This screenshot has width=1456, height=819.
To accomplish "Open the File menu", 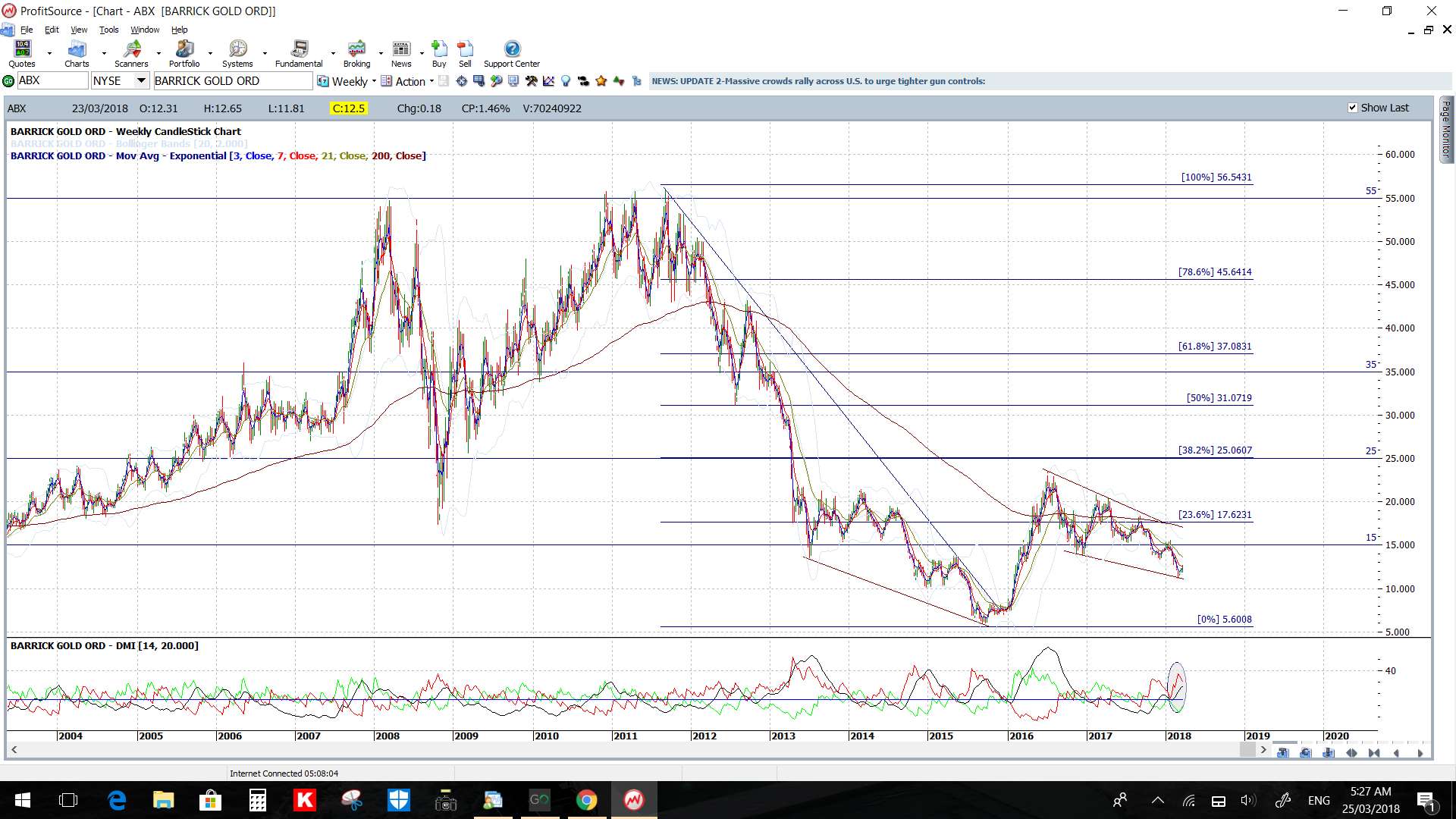I will tap(27, 30).
